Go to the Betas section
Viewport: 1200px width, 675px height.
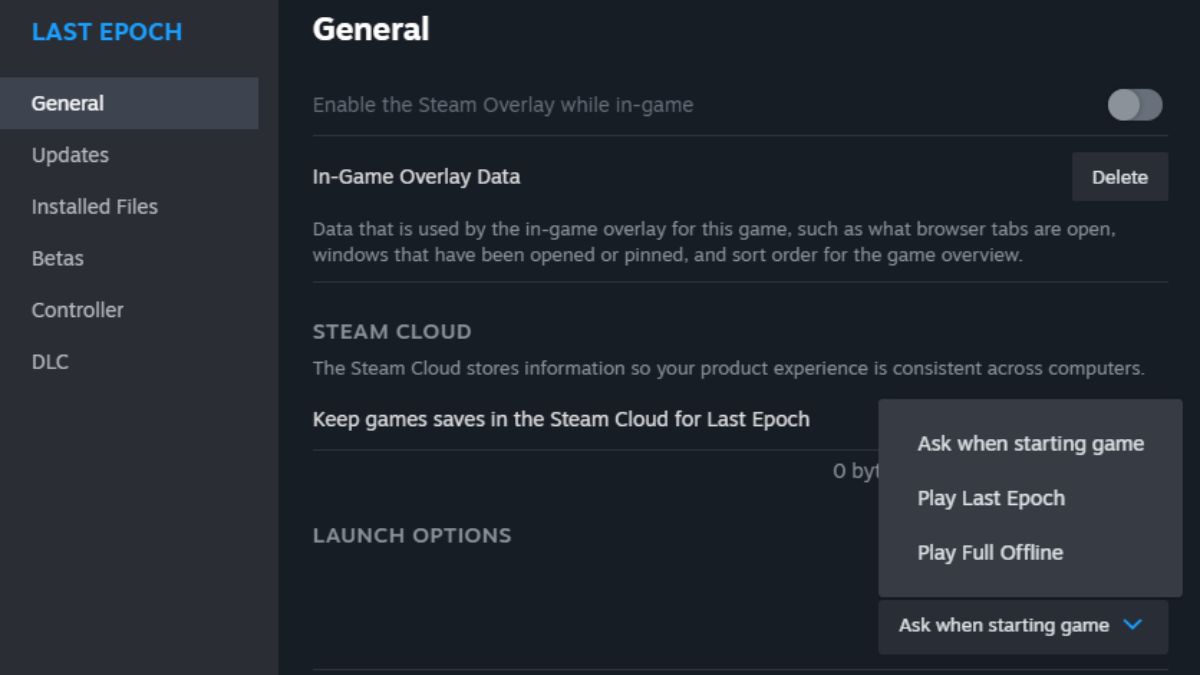(58, 258)
